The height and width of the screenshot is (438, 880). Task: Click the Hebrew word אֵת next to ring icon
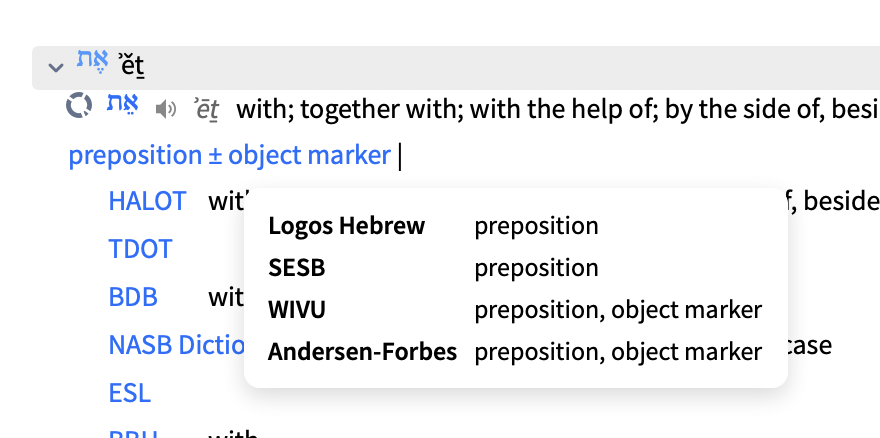point(122,105)
